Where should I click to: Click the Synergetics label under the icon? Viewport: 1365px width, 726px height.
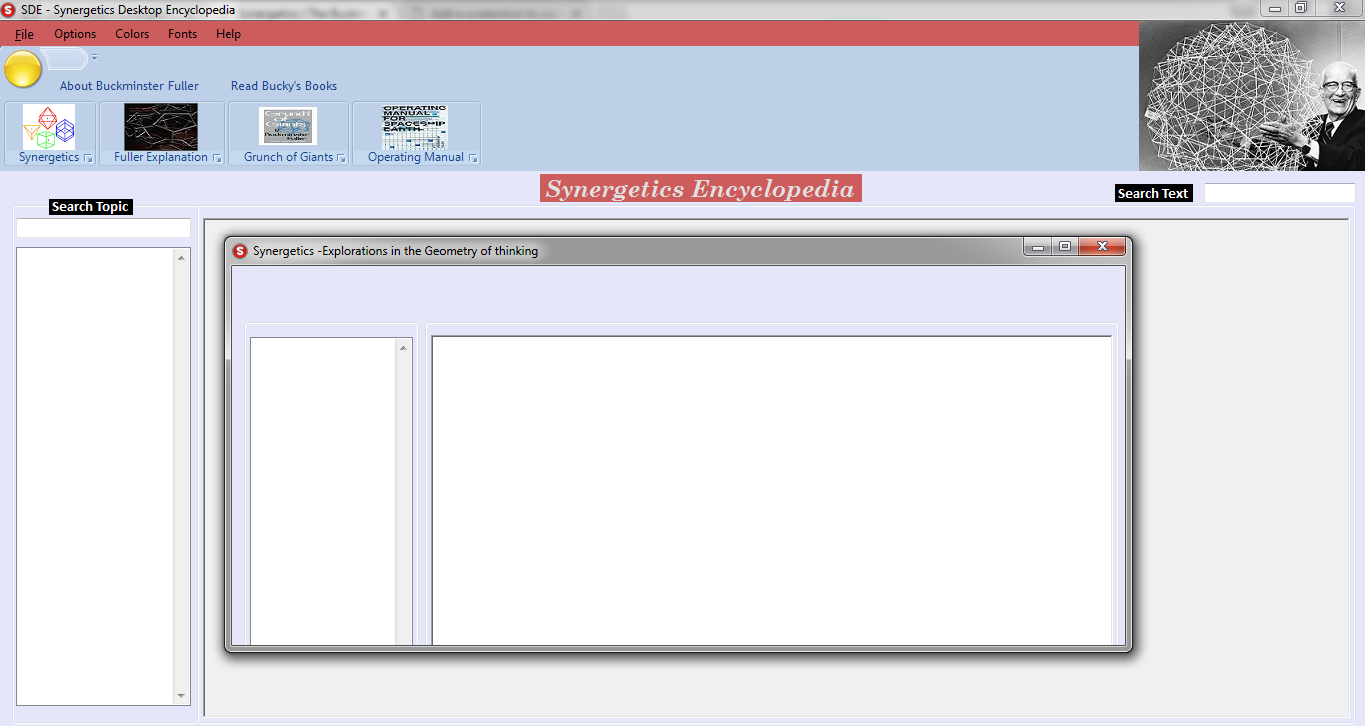(49, 157)
